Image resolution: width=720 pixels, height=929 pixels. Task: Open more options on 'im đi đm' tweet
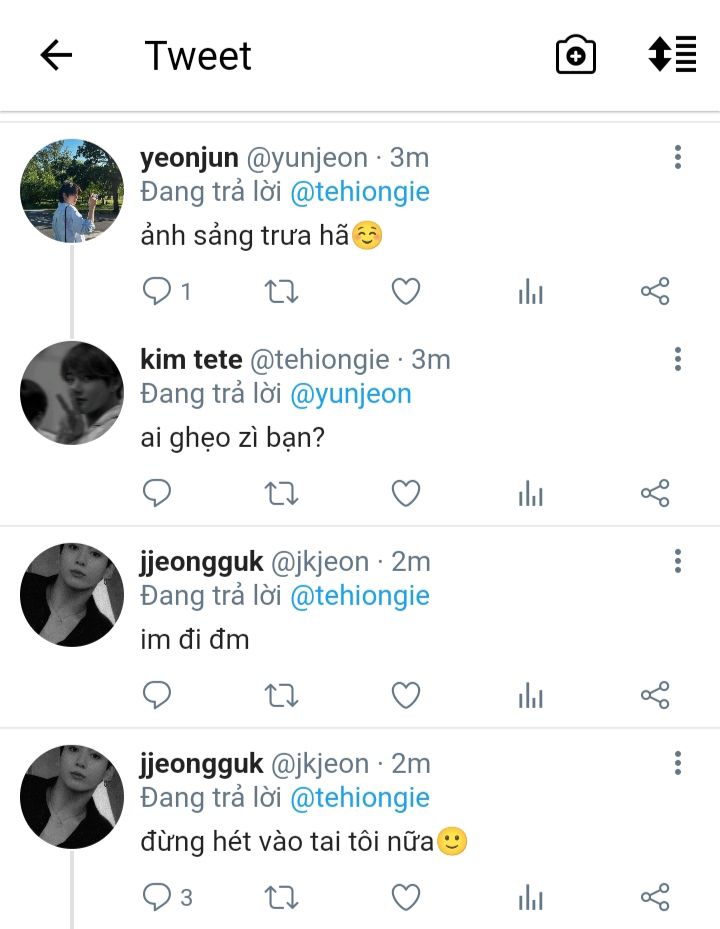pyautogui.click(x=678, y=561)
